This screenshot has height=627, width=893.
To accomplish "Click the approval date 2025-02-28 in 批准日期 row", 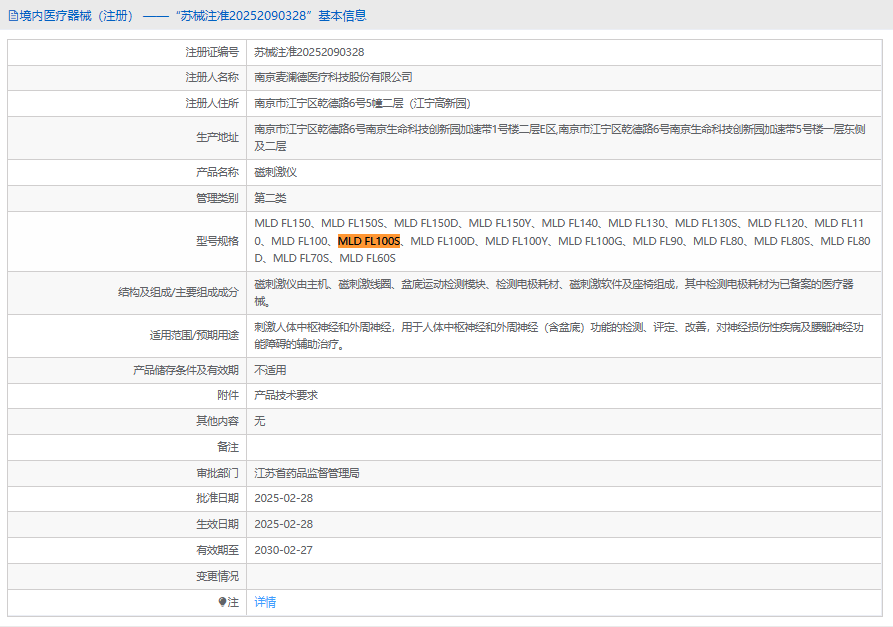I will click(x=284, y=498).
